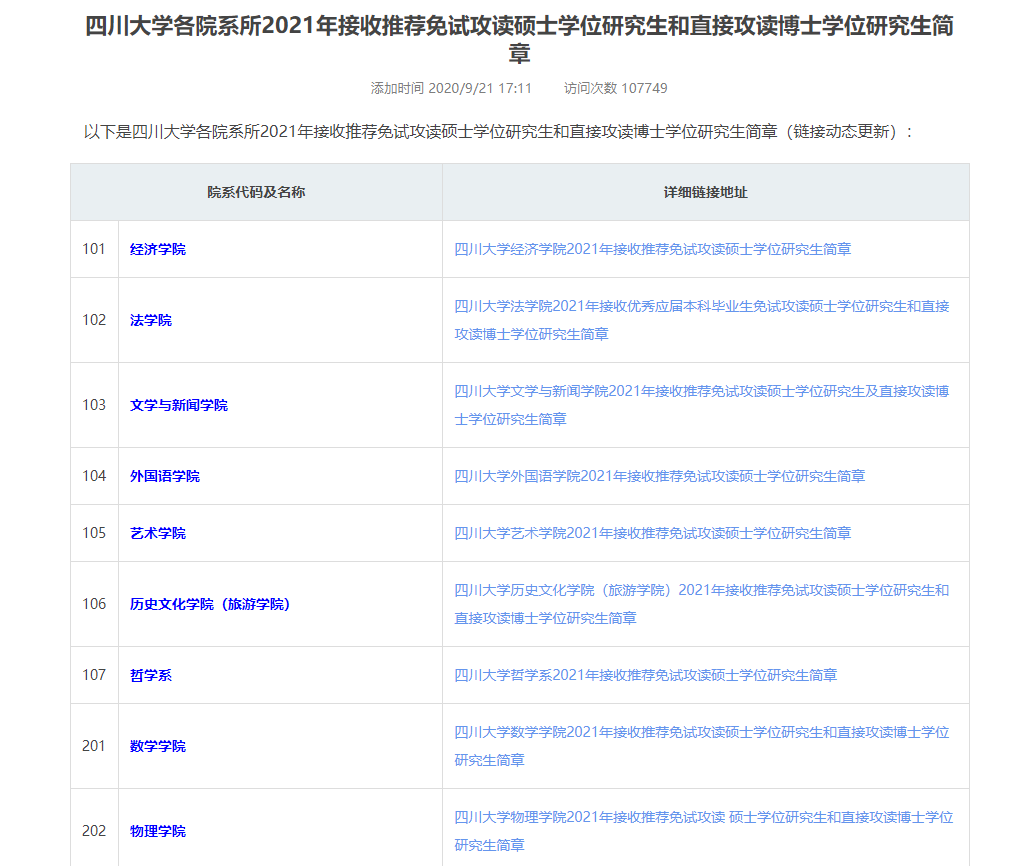This screenshot has width=1021, height=866.
Task: Click department code 107 cell
Action: point(94,675)
